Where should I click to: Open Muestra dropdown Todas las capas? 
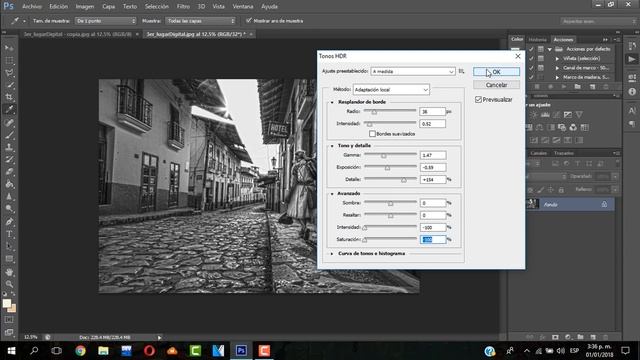click(200, 21)
